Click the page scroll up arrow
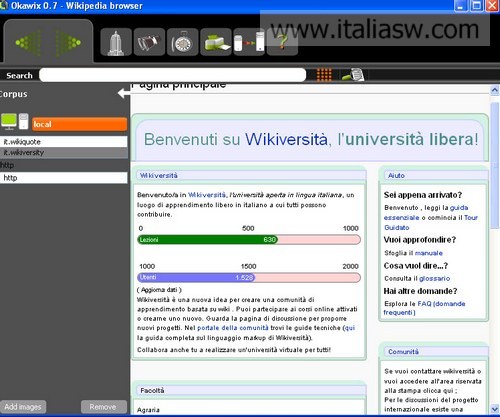Image resolution: width=500 pixels, height=417 pixels. 495,90
